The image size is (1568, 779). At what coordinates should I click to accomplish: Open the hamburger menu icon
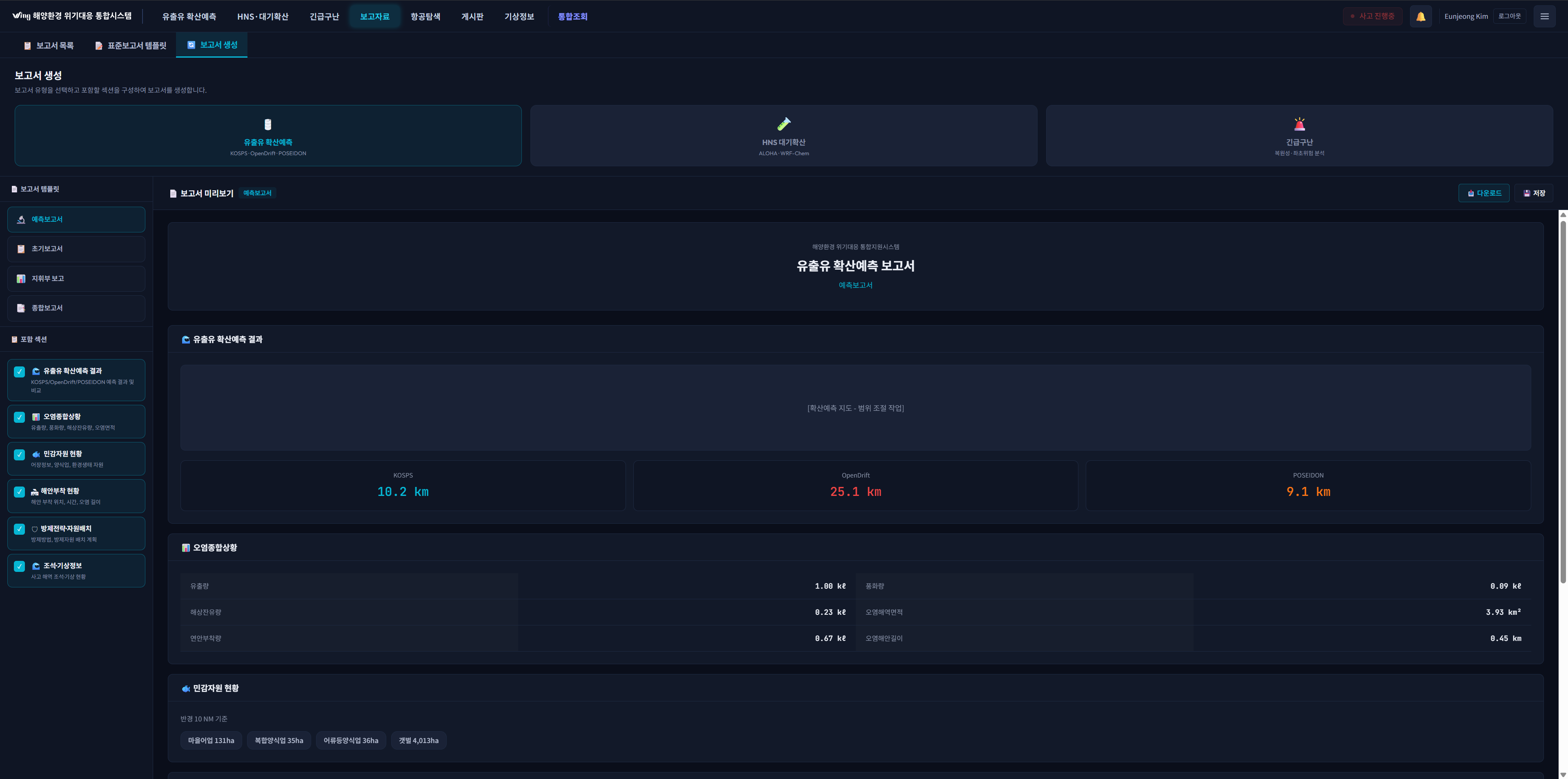coord(1544,16)
